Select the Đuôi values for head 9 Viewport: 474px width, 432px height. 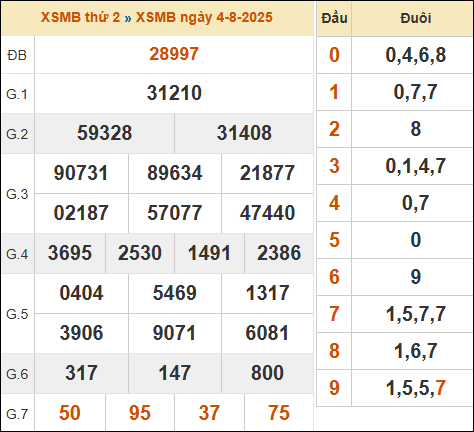[x=416, y=388]
